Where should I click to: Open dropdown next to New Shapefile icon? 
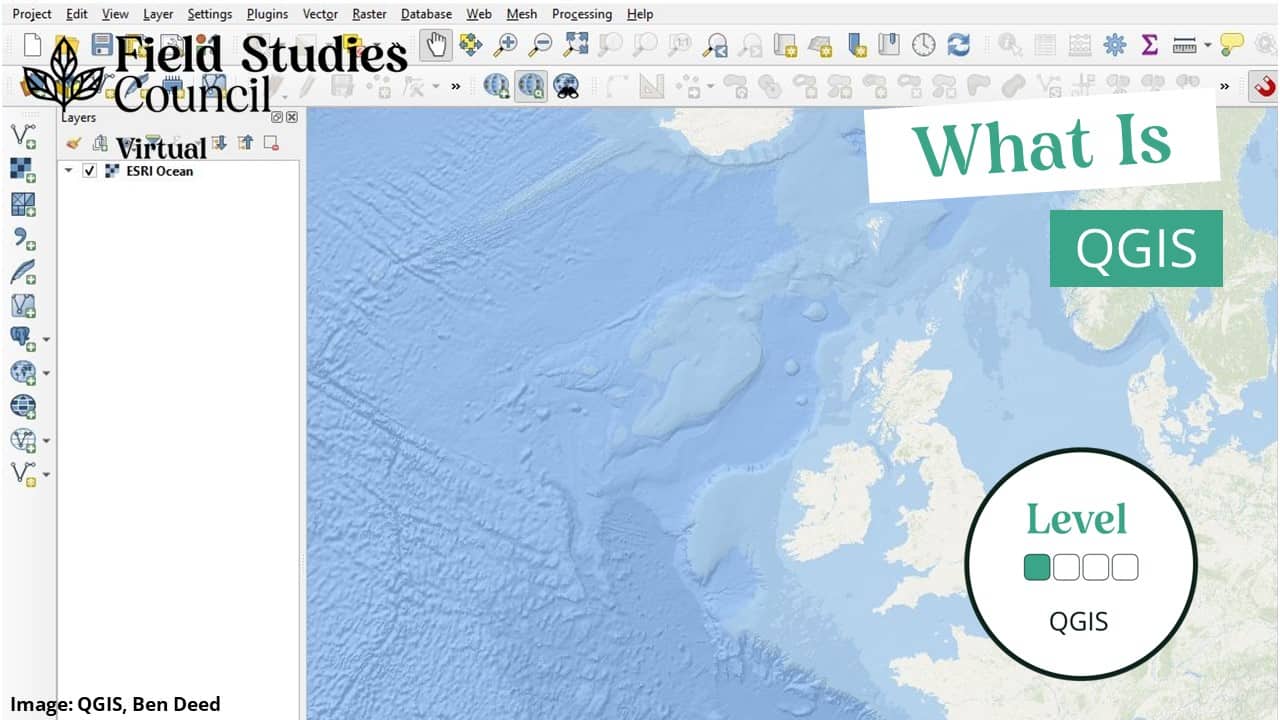(46, 474)
